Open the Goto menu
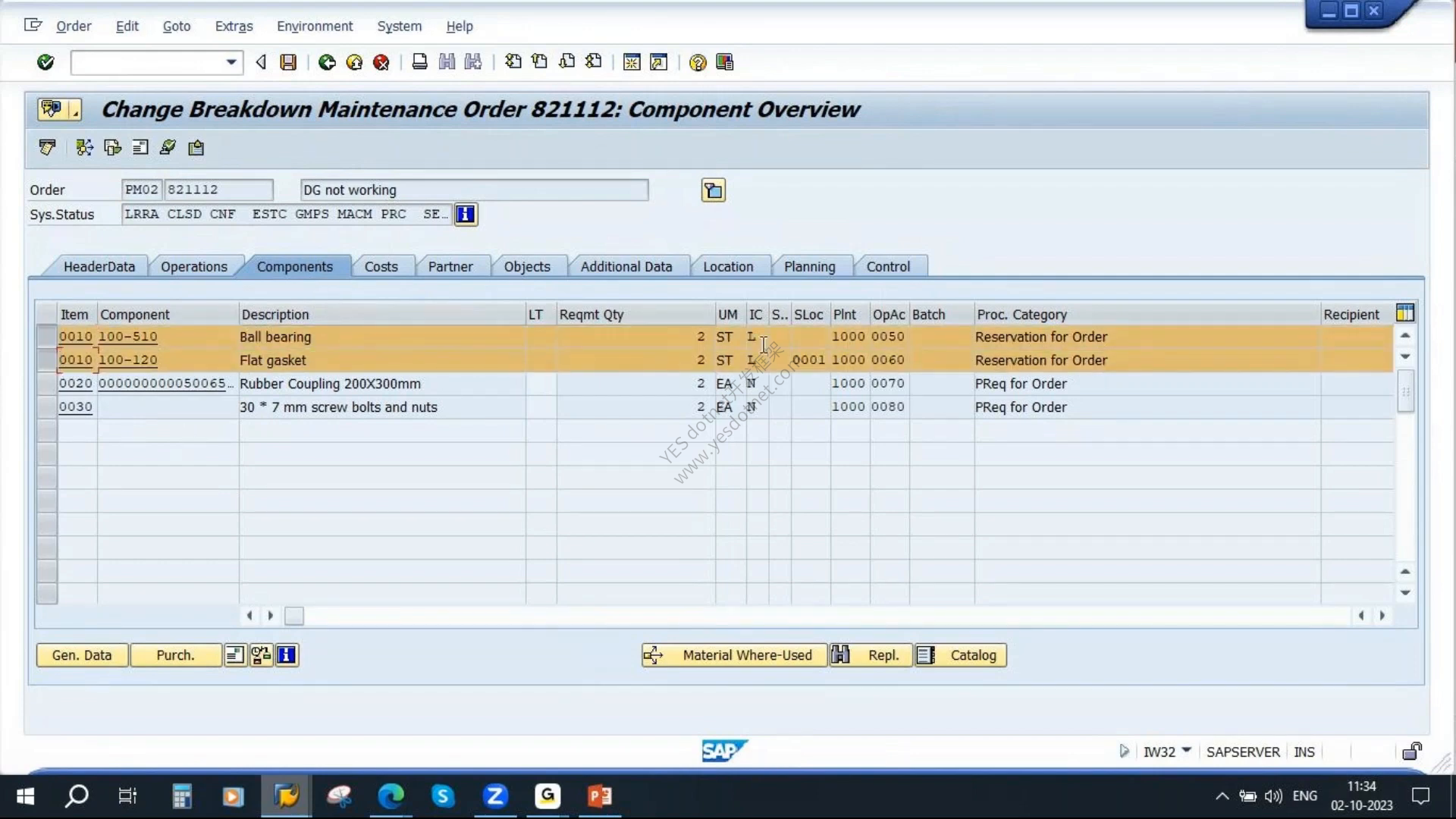Viewport: 1456px width, 819px height. [177, 26]
